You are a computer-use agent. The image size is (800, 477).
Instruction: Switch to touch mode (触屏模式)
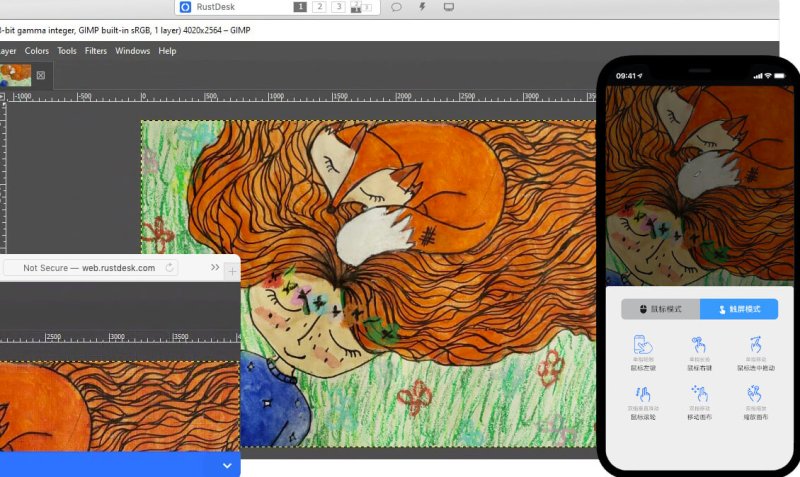click(739, 309)
